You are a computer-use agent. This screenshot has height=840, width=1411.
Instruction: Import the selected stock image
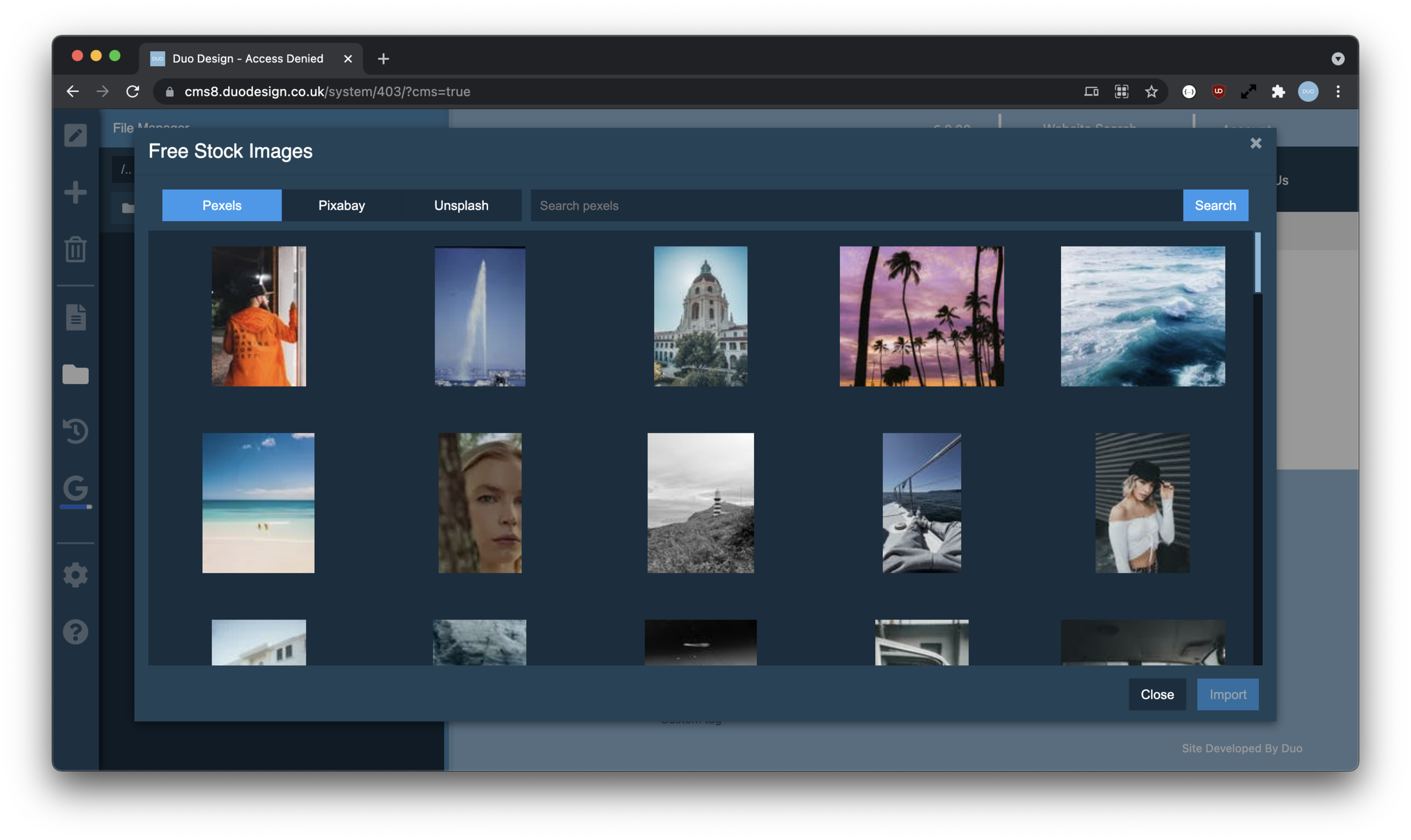coord(1227,694)
